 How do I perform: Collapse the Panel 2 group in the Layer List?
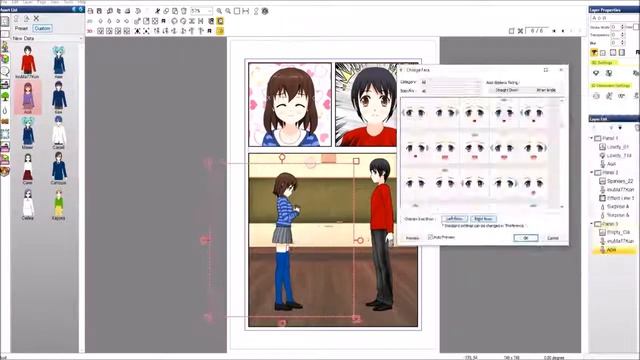click(591, 173)
